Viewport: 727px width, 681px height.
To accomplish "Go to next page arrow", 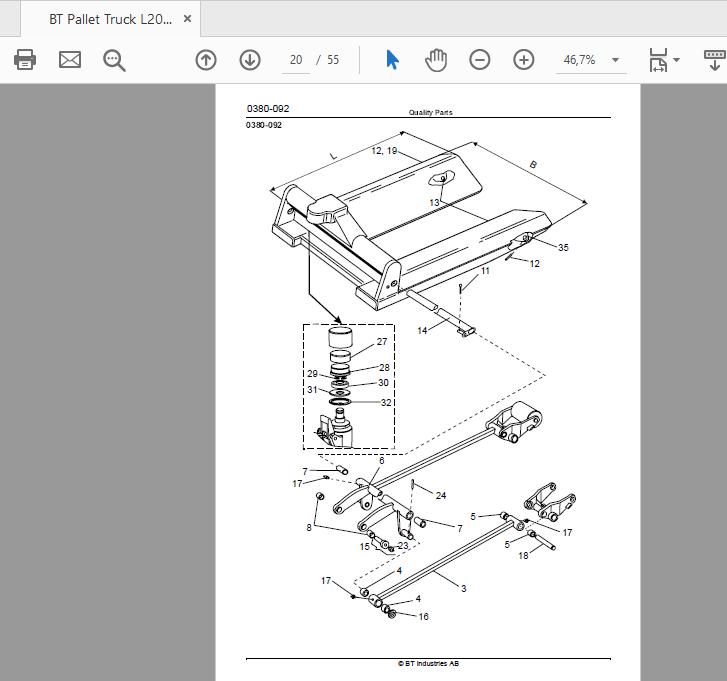I will 250,60.
